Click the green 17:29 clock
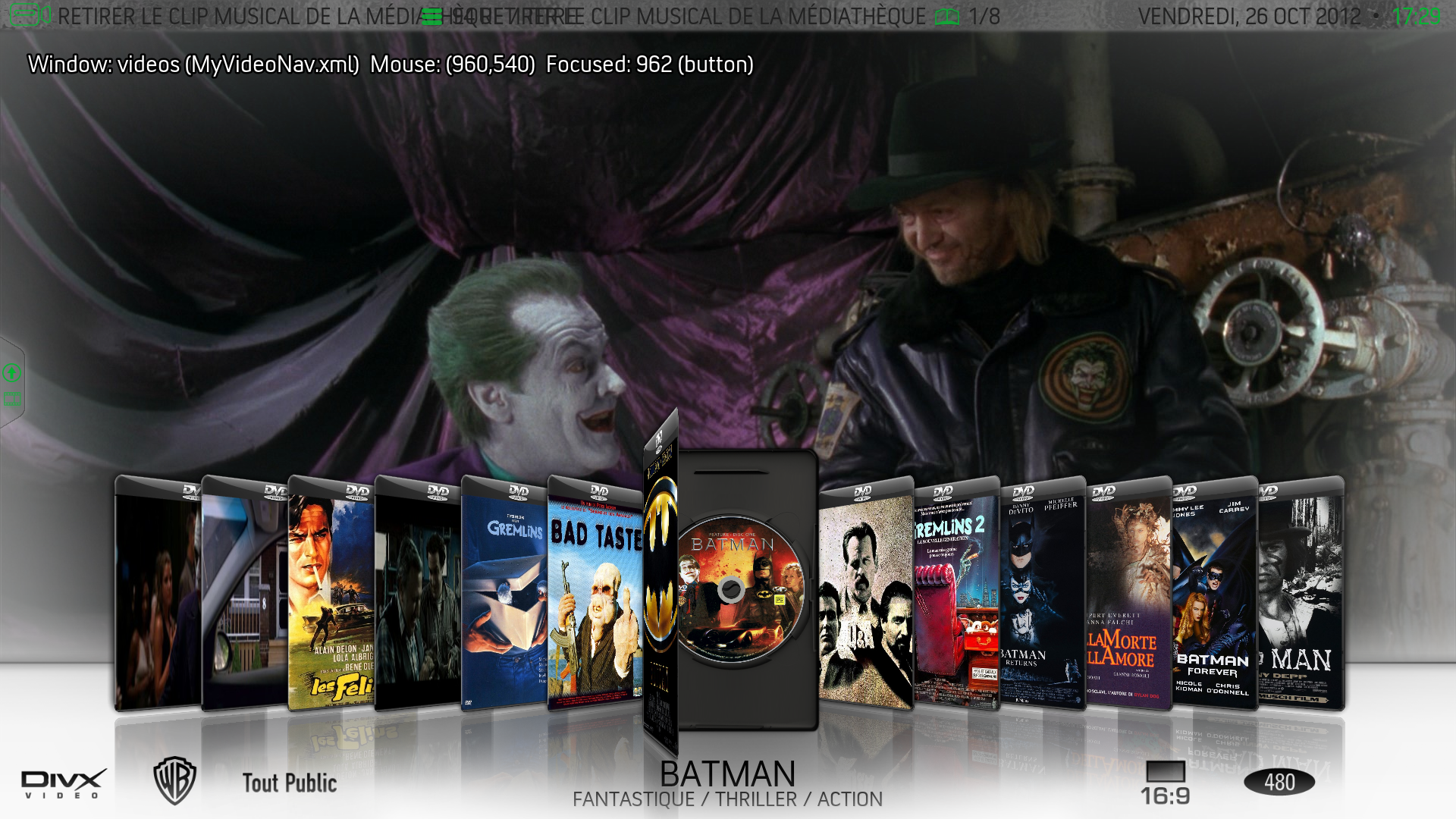This screenshot has height=819, width=1456. coord(1417,17)
